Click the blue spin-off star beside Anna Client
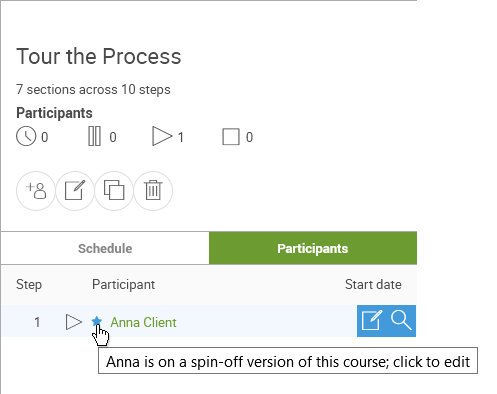The height and width of the screenshot is (394, 497). (97, 321)
